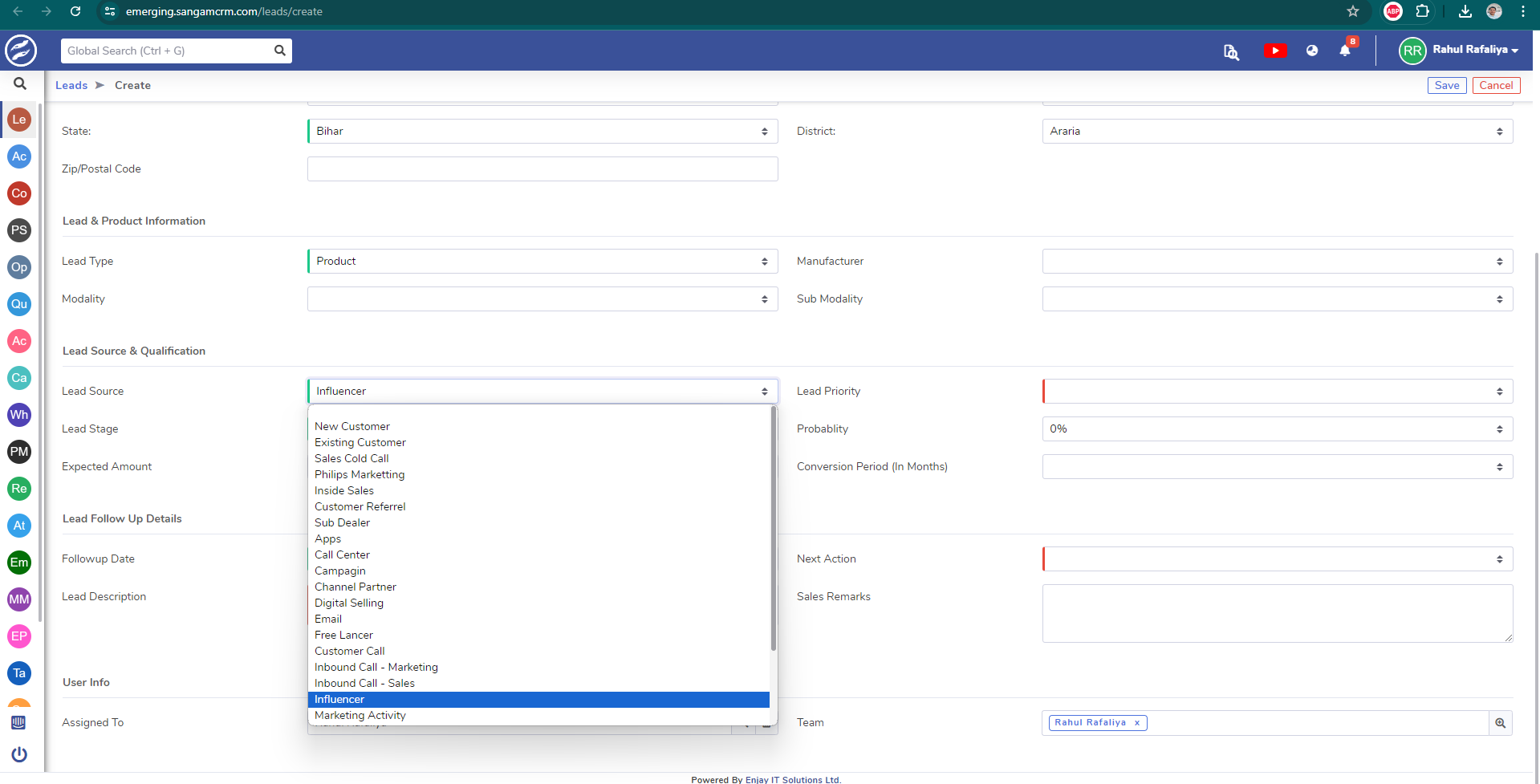Click the Save button

[x=1447, y=85]
